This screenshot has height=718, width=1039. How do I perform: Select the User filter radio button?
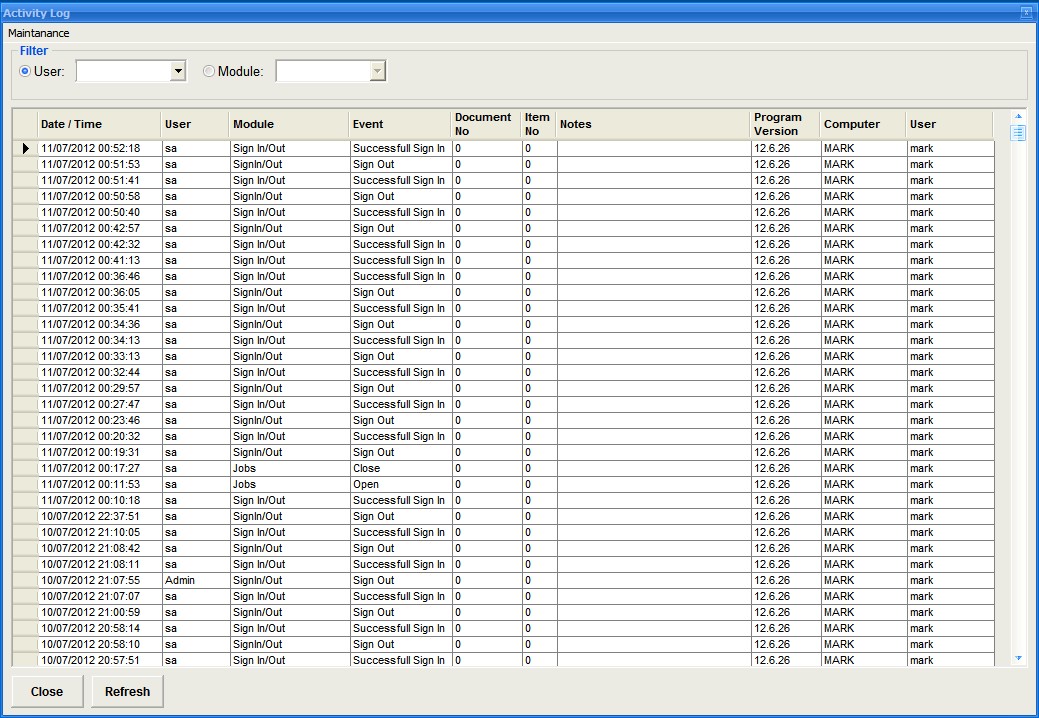coord(26,71)
